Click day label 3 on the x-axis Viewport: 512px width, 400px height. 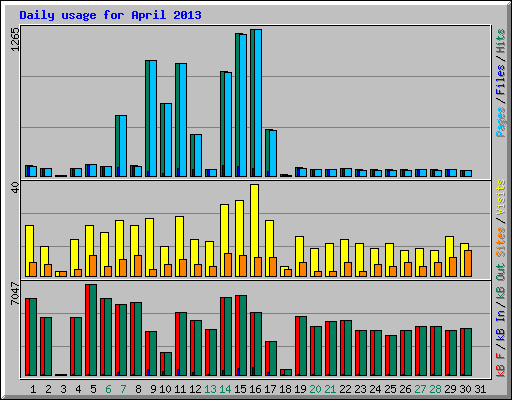click(x=63, y=389)
